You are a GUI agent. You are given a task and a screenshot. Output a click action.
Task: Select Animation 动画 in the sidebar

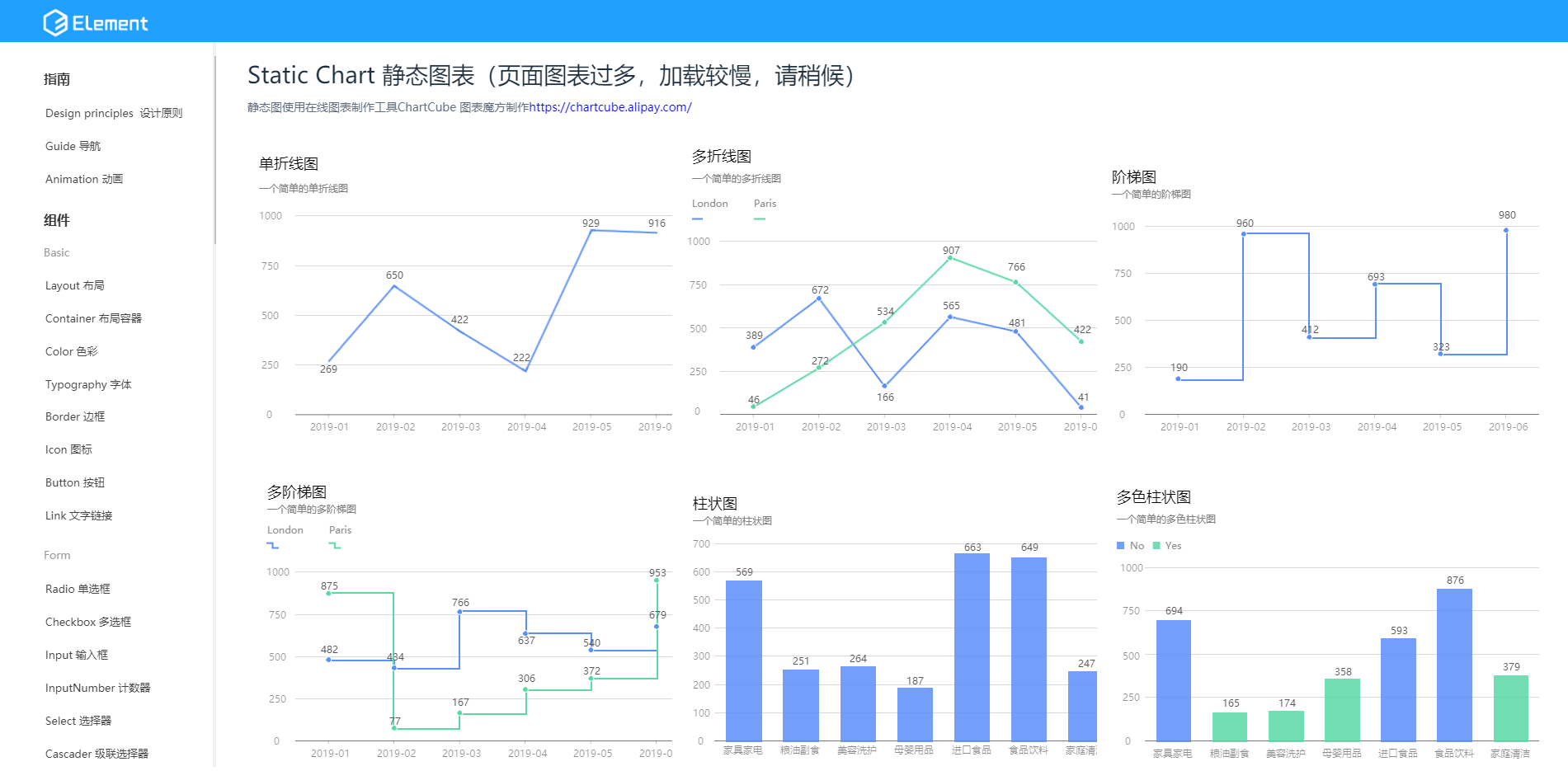point(84,179)
